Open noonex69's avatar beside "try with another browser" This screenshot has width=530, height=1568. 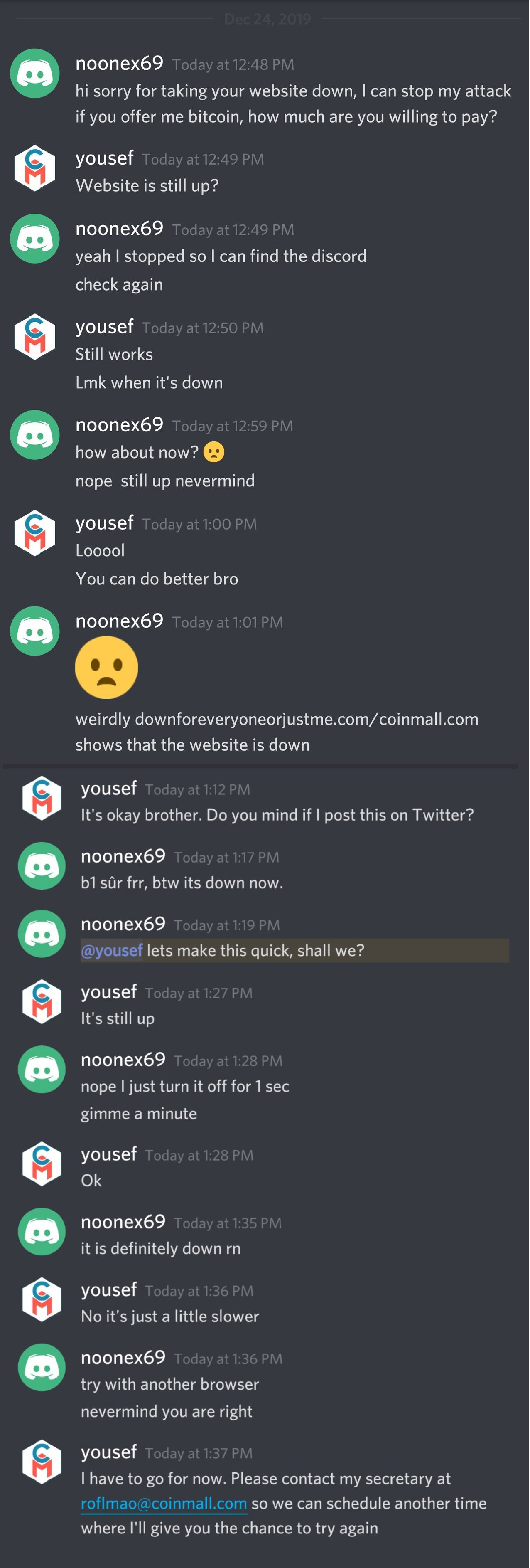tap(42, 1367)
